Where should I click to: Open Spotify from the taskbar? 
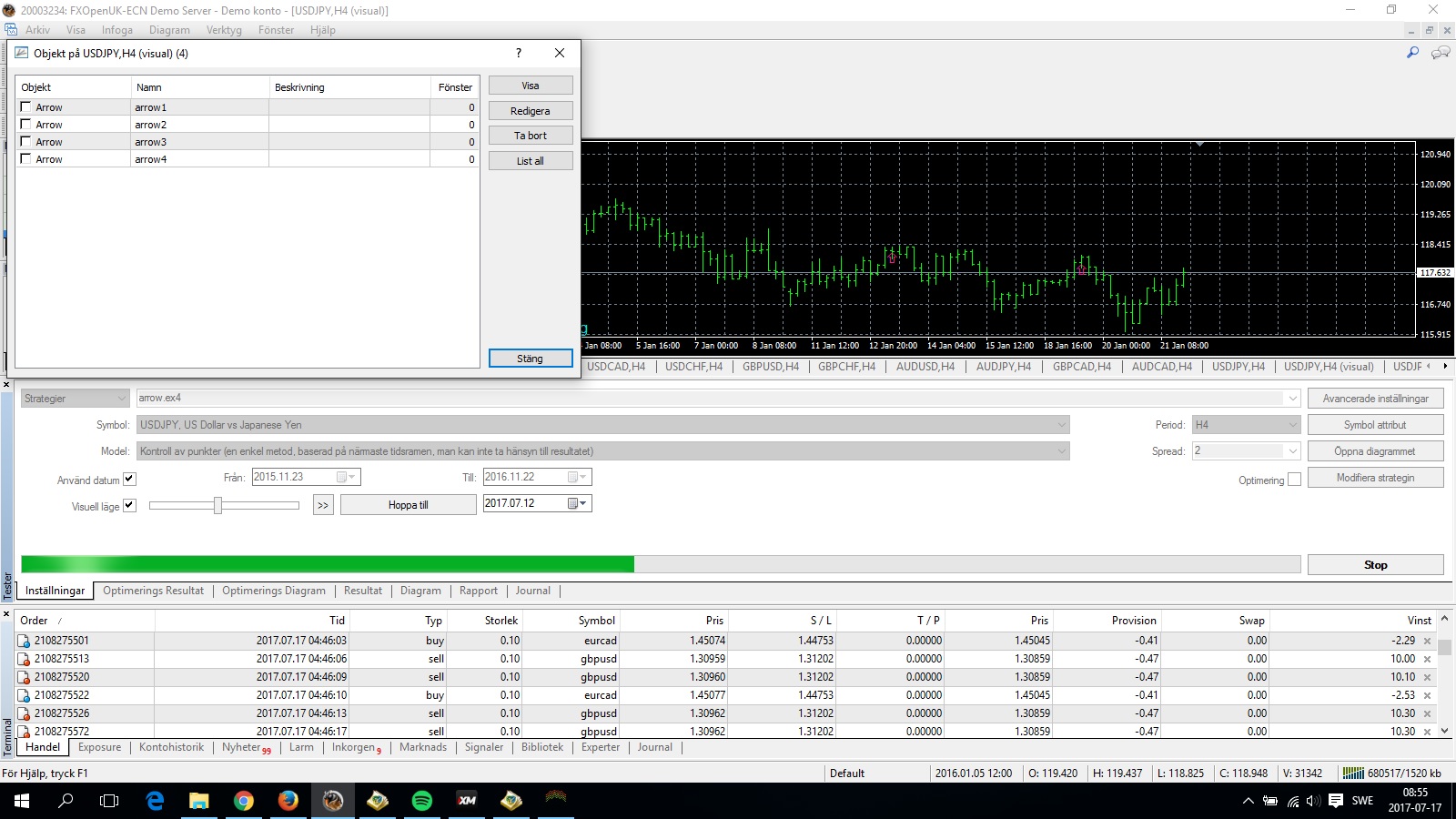tap(422, 801)
